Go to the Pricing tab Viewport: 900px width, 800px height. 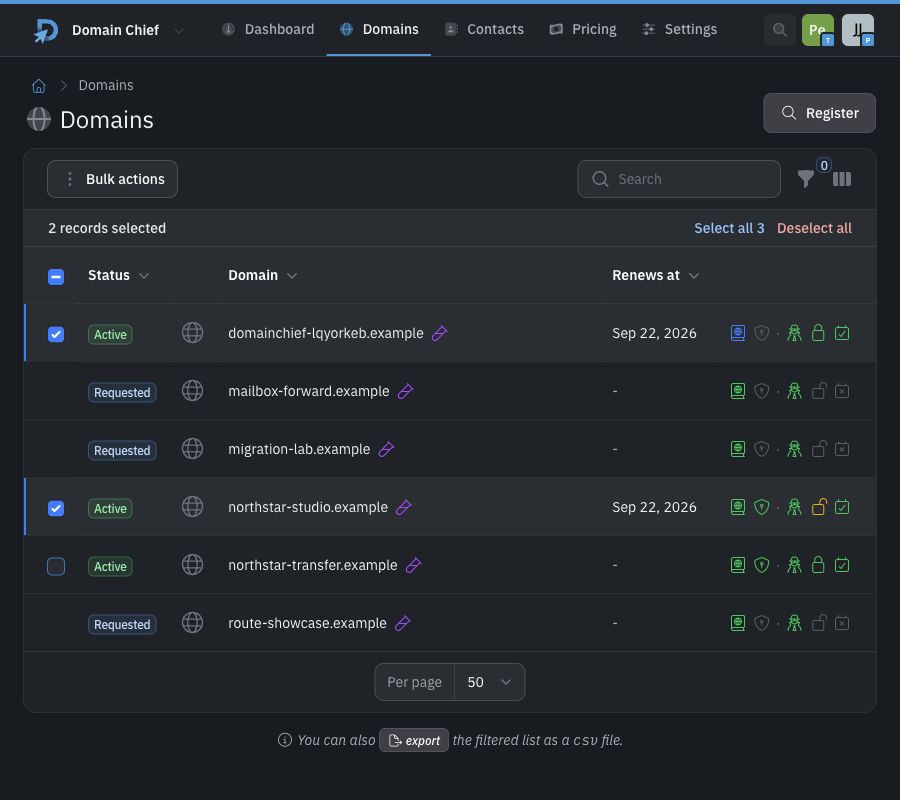583,29
